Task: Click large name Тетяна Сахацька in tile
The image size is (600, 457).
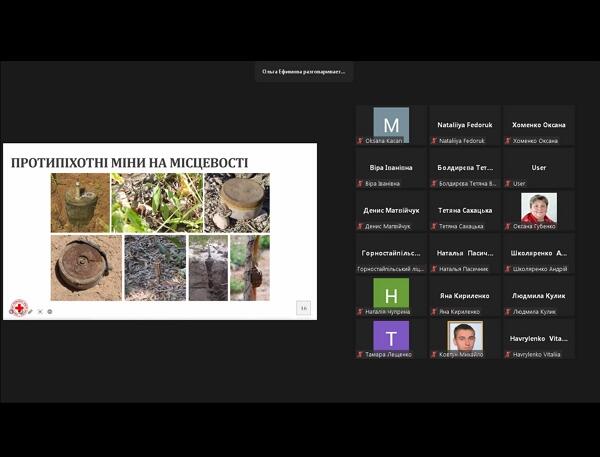Action: click(465, 211)
